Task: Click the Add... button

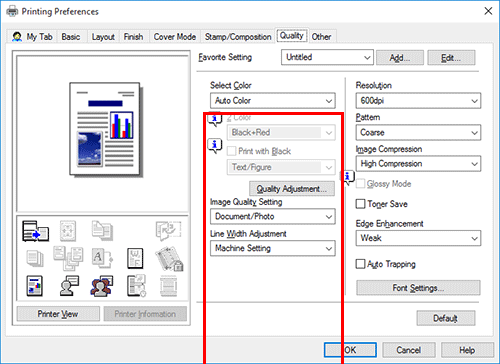Action: [x=400, y=58]
